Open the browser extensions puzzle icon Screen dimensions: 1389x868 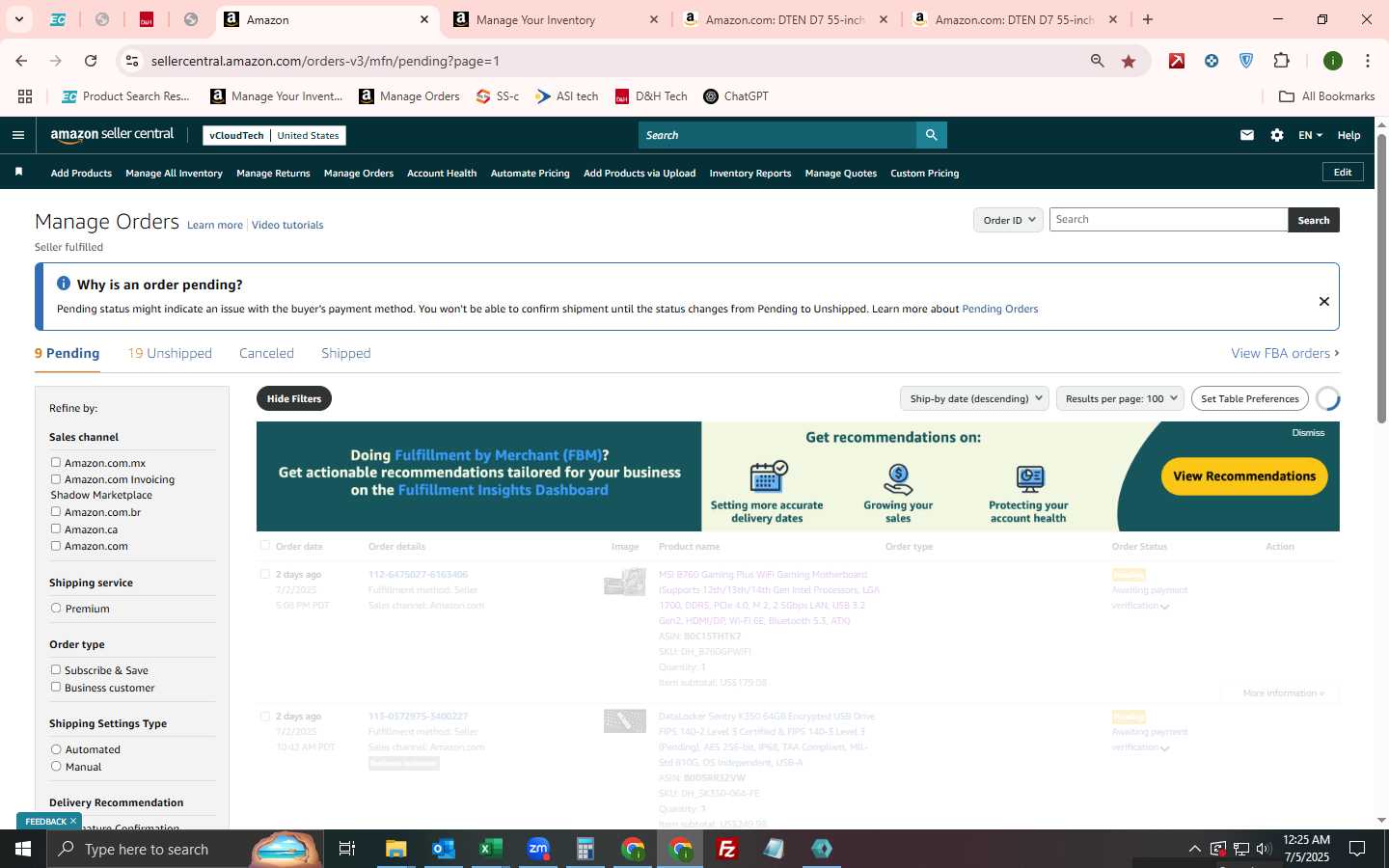(1281, 61)
